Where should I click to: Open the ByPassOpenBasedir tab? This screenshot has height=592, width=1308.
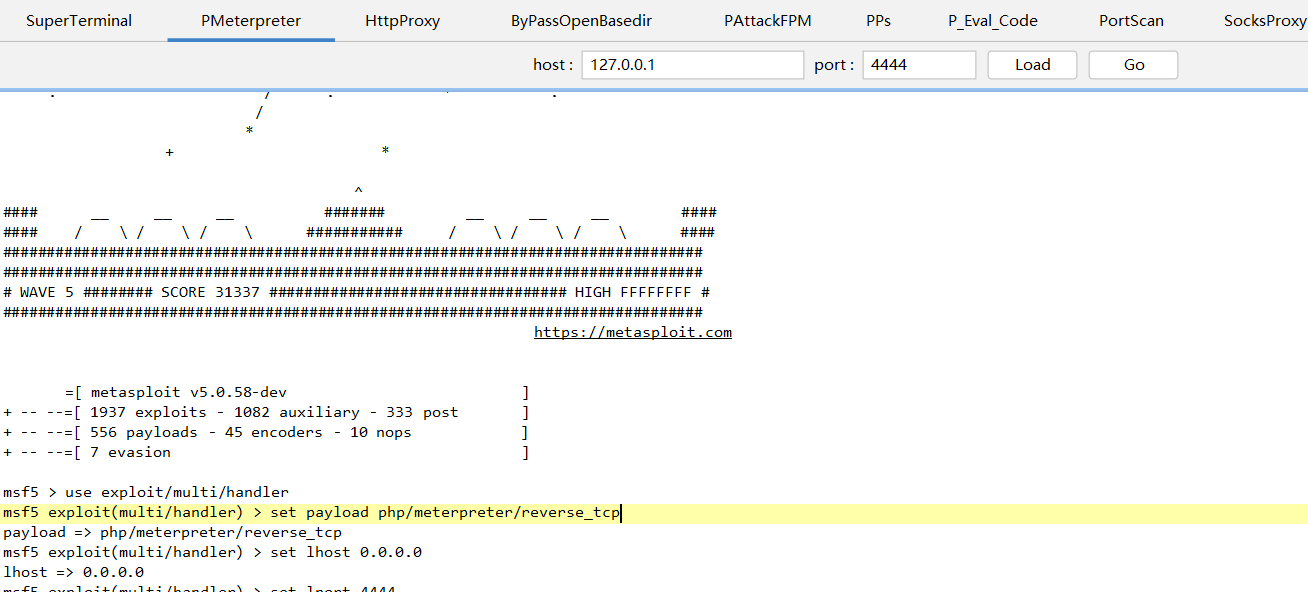(581, 20)
